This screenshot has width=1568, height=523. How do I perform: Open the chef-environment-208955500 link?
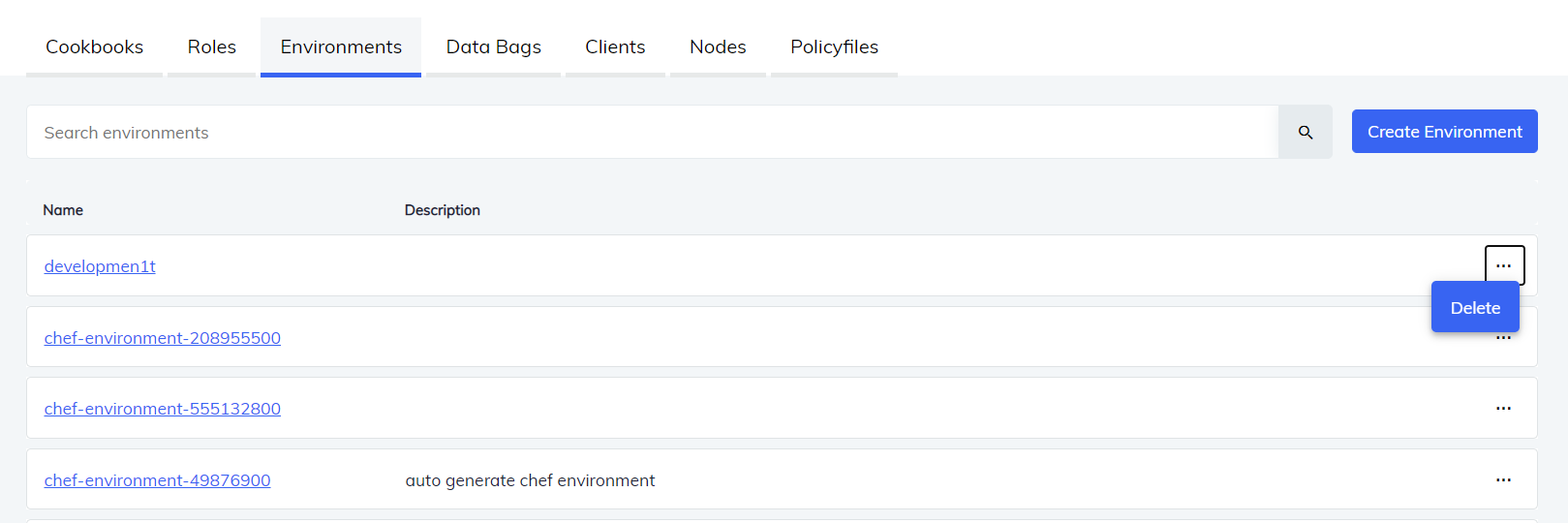coord(163,338)
